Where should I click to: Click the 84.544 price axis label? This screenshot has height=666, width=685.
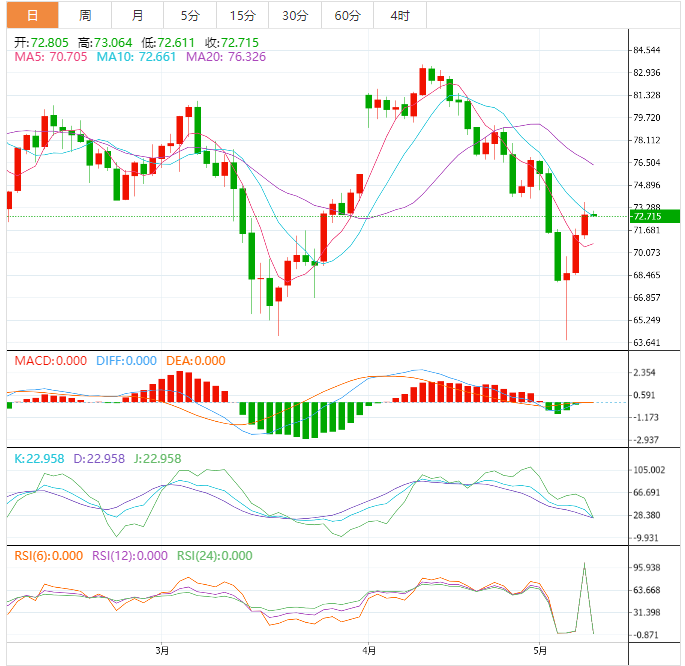coord(647,50)
